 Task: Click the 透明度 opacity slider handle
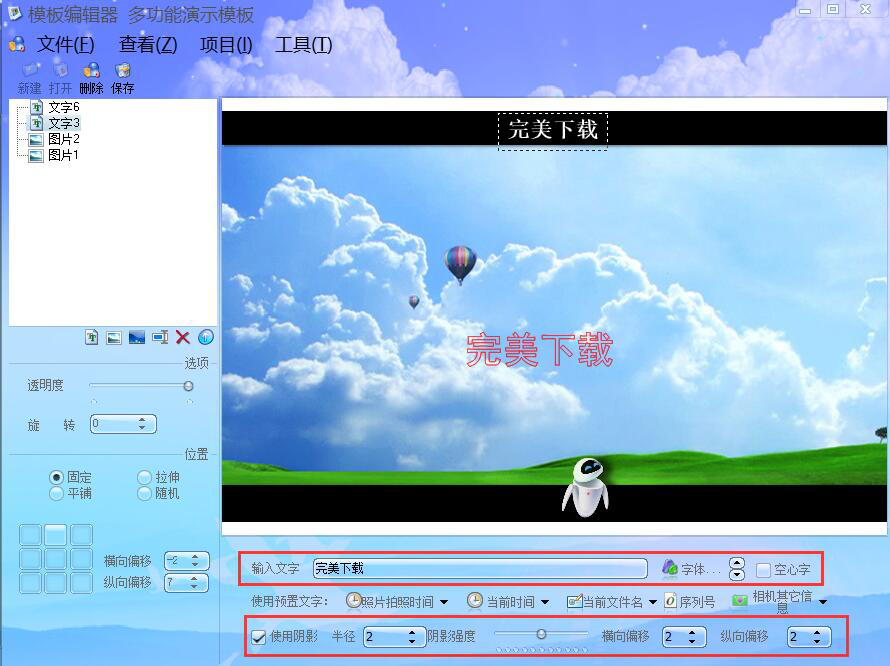(x=188, y=386)
